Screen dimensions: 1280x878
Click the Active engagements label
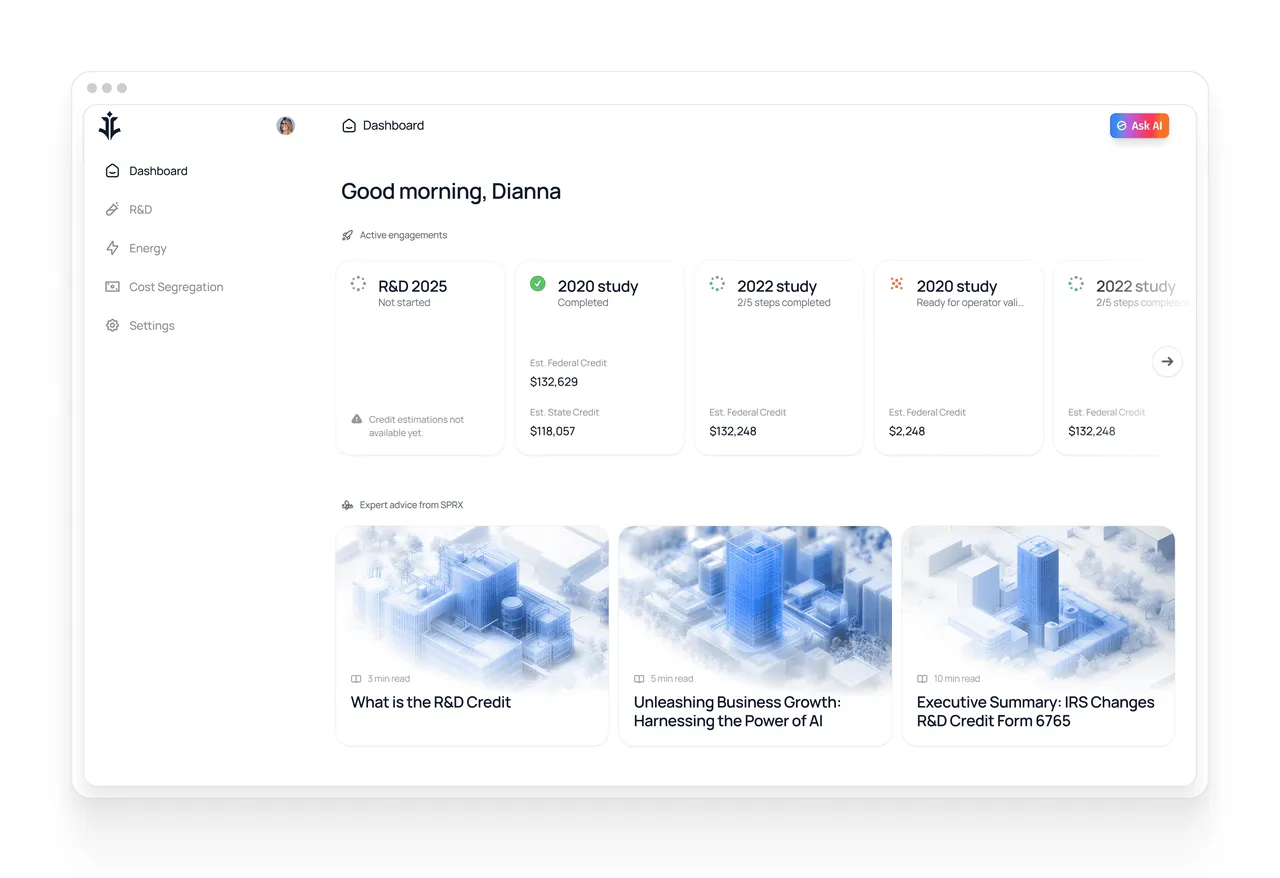pyautogui.click(x=403, y=236)
